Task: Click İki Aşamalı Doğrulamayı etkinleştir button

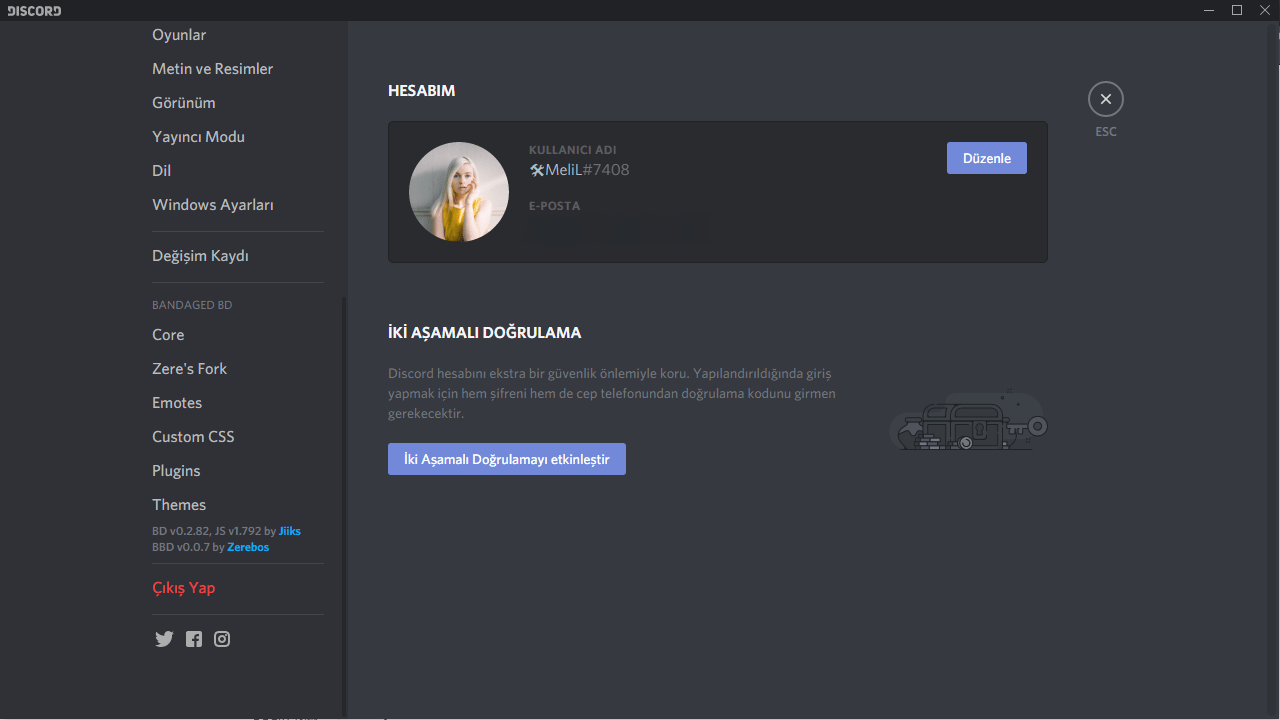Action: coord(507,459)
